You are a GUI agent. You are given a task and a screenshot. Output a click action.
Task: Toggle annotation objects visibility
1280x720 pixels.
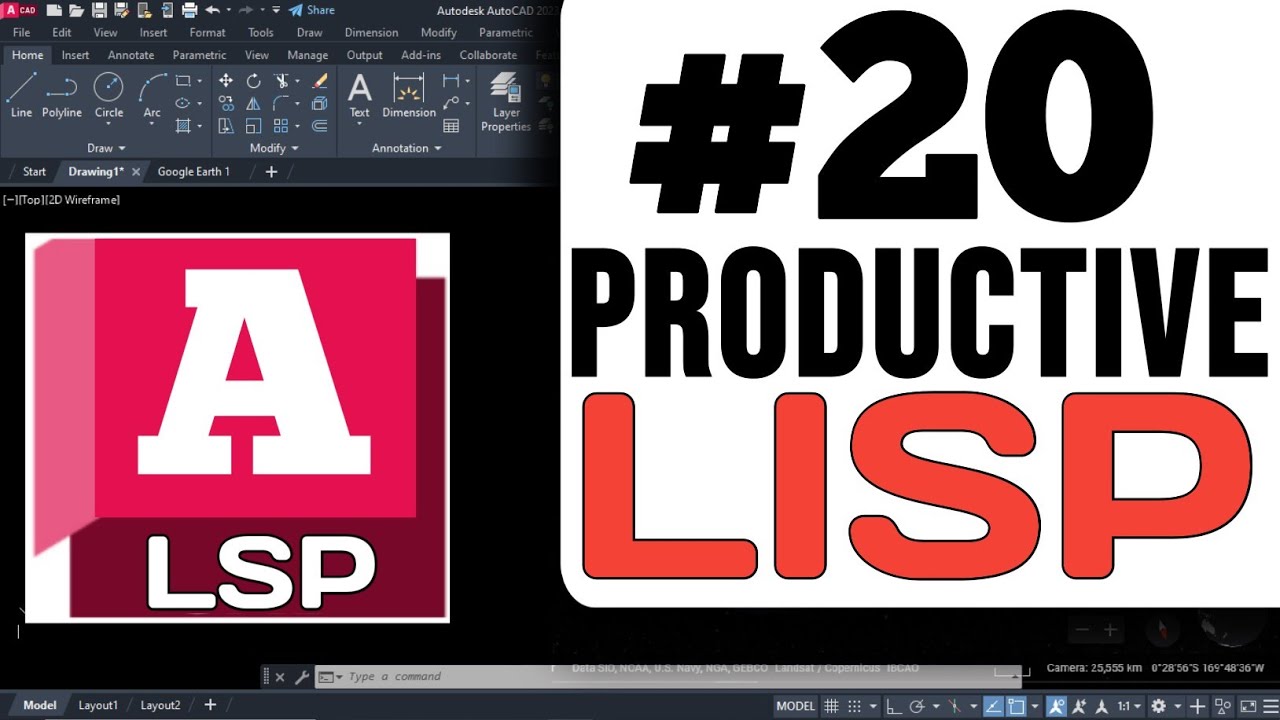pos(1056,706)
